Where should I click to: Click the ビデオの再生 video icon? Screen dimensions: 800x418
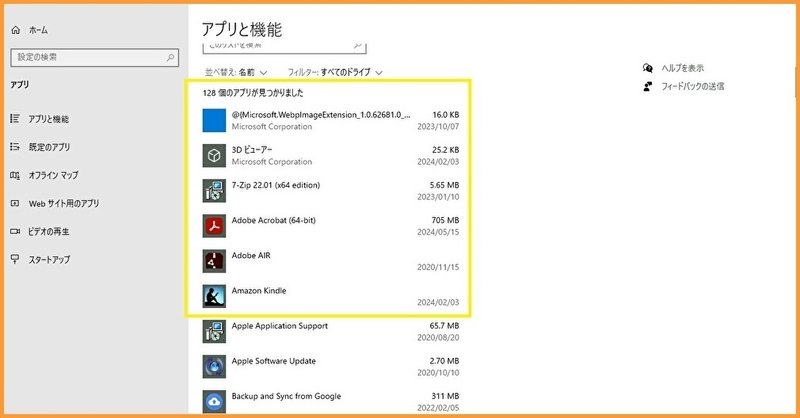click(x=15, y=231)
